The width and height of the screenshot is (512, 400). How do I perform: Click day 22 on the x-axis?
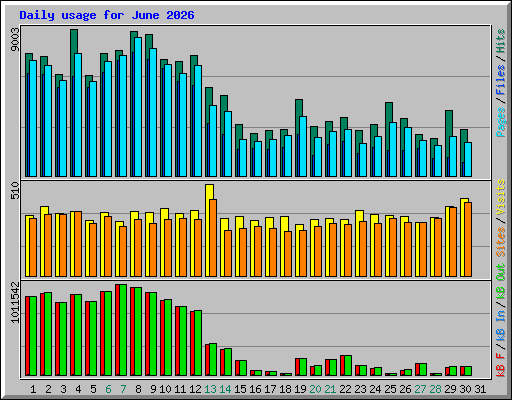[345, 389]
